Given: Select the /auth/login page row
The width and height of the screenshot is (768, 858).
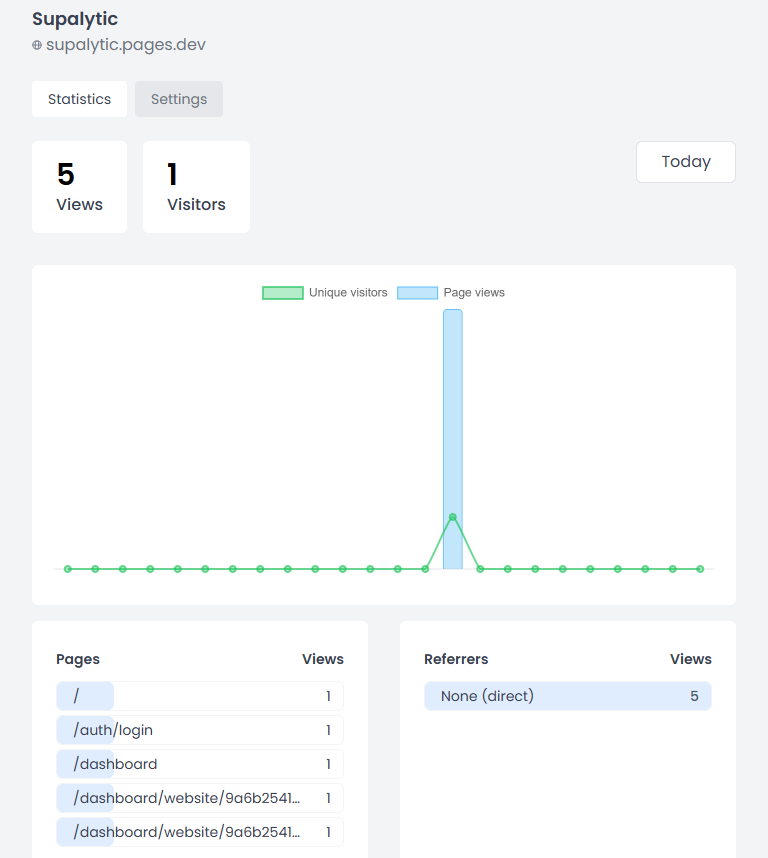Looking at the screenshot, I should [200, 730].
